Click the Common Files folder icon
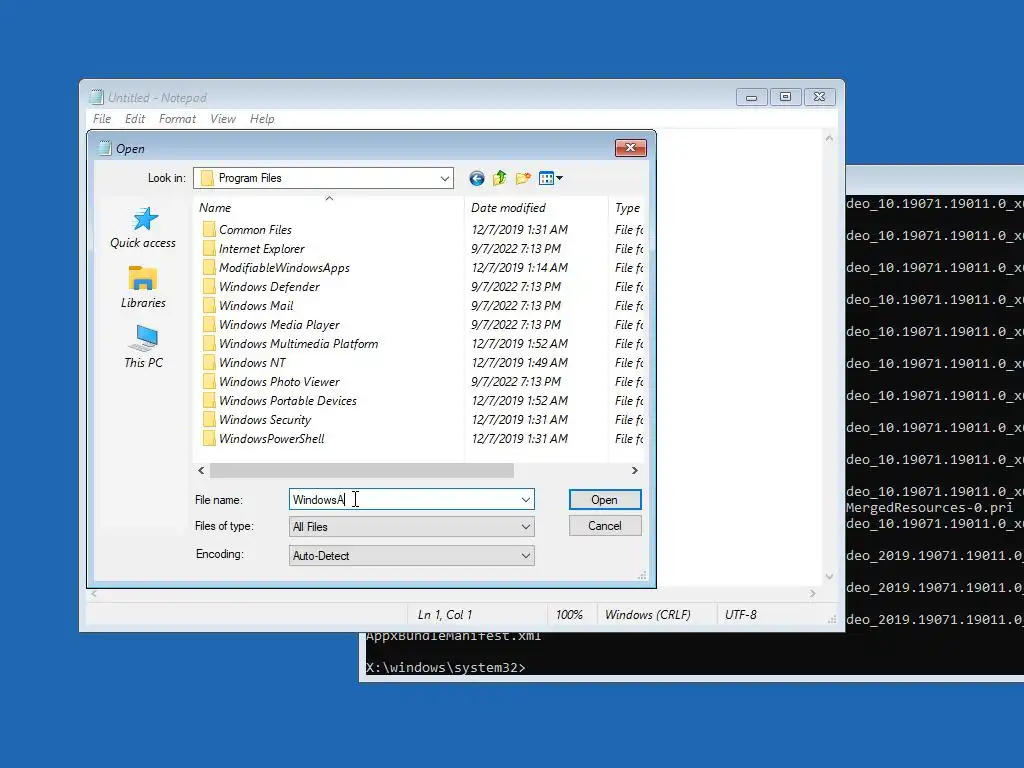The image size is (1024, 768). point(209,229)
